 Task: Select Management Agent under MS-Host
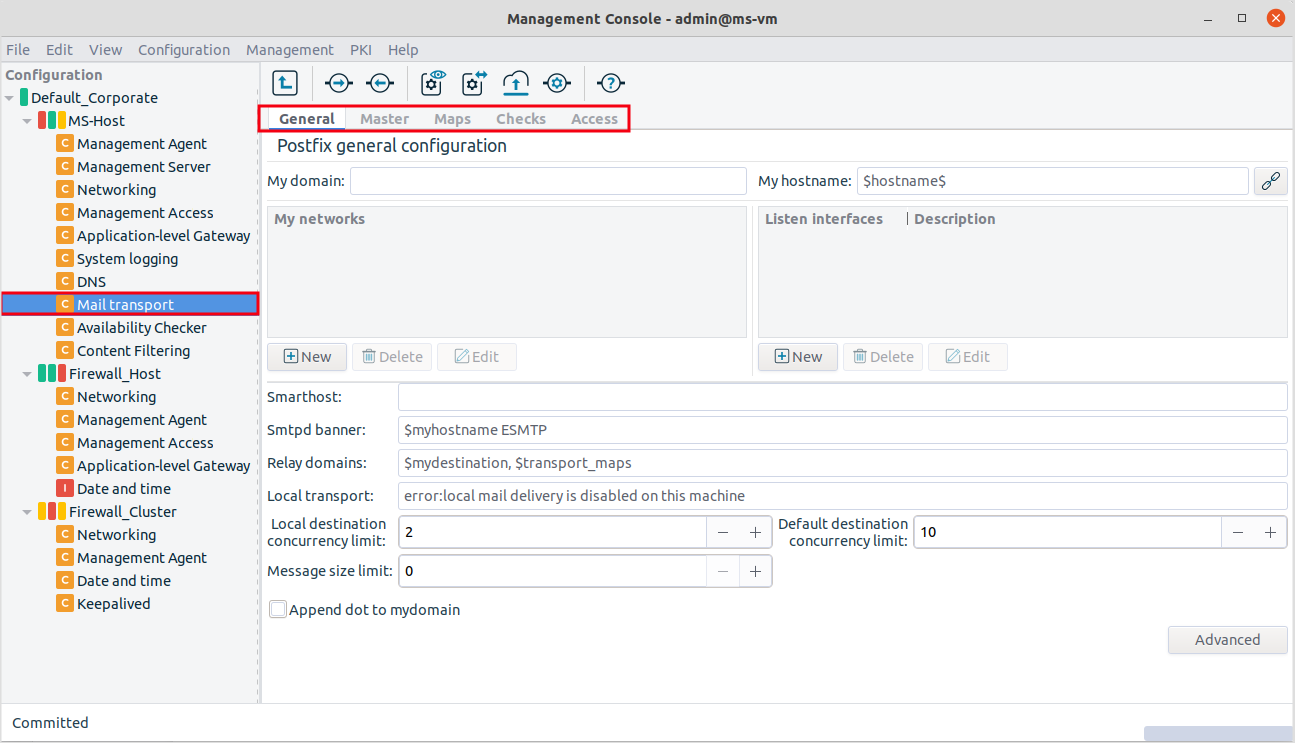(141, 144)
